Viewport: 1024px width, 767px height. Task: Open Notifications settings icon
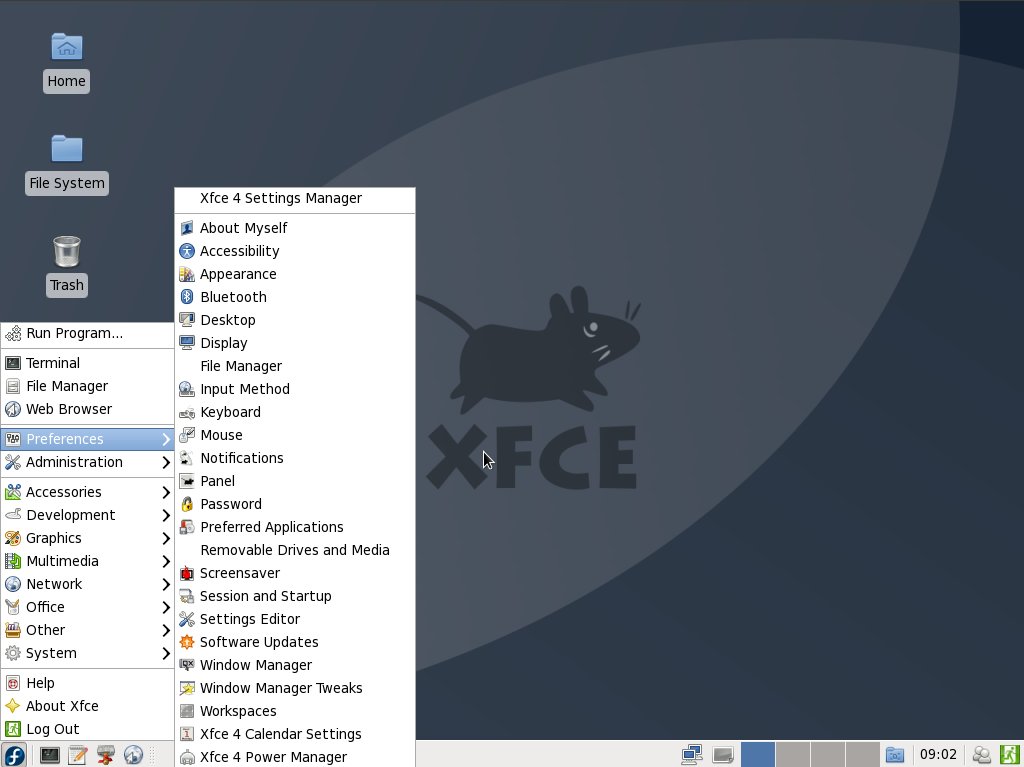[x=187, y=458]
